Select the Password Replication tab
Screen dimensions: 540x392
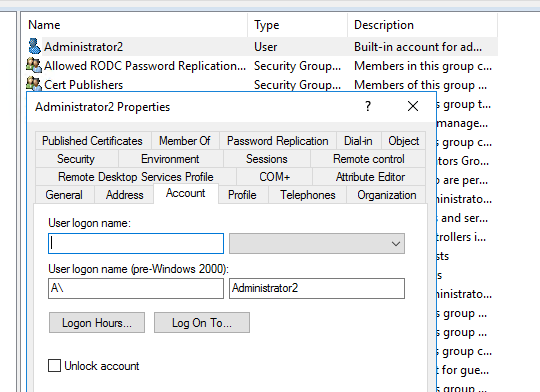[x=278, y=141]
